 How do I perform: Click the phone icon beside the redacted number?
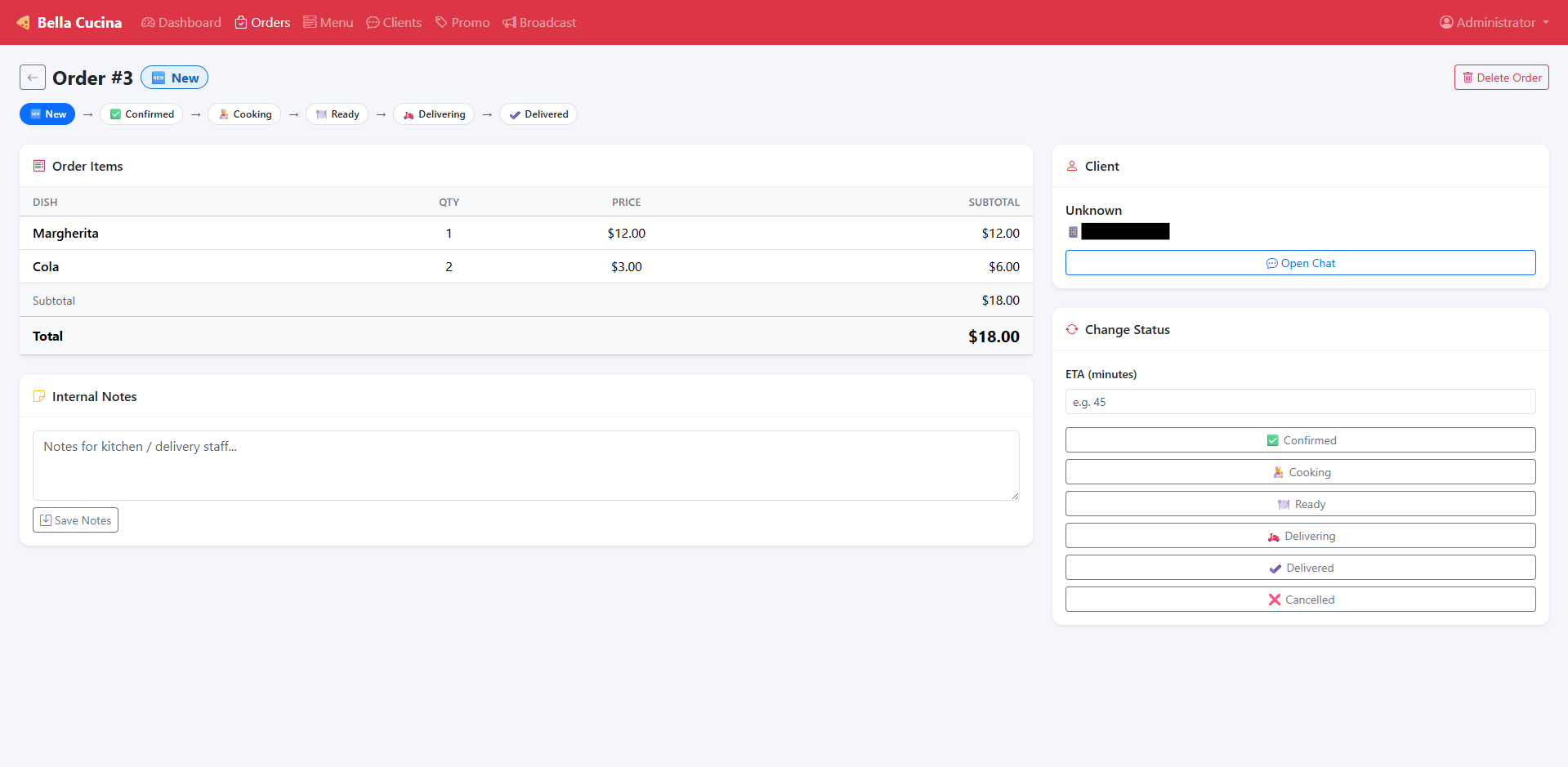1073,232
